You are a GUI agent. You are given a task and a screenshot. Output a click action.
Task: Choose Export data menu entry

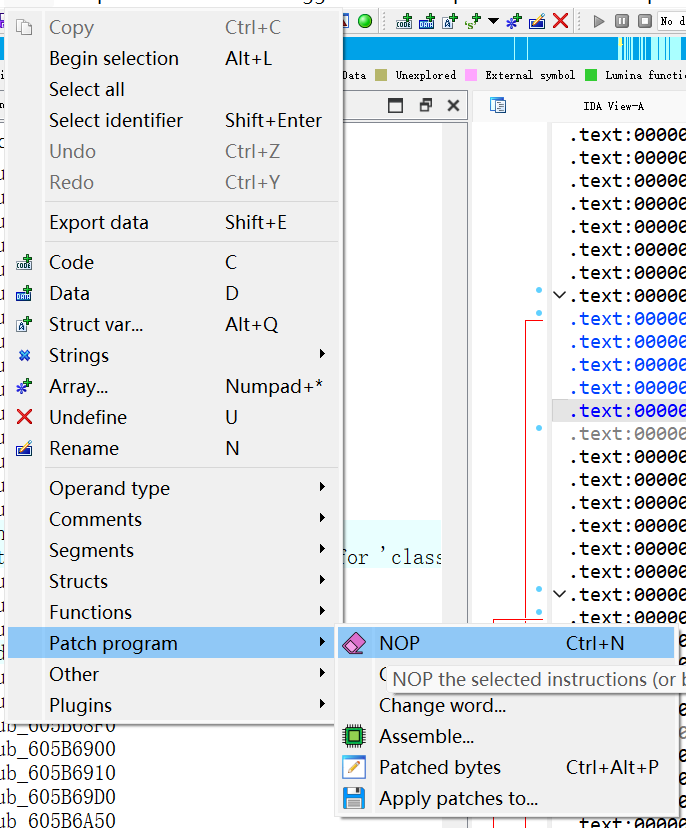pos(173,223)
